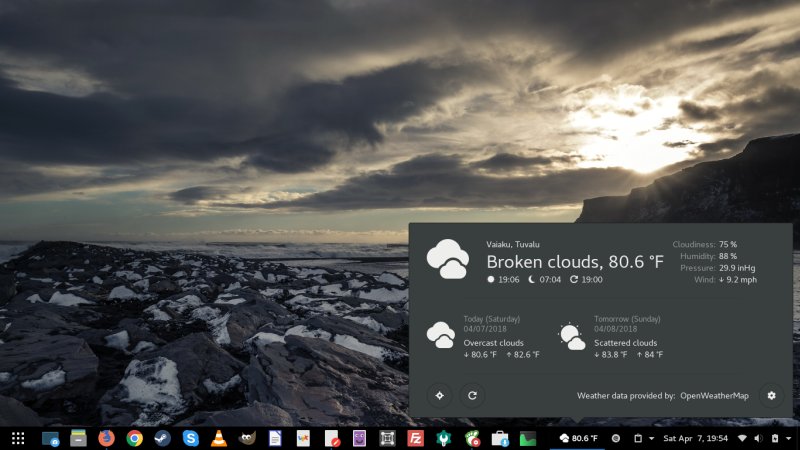
Task: Open Steam from the taskbar
Action: (x=163, y=438)
